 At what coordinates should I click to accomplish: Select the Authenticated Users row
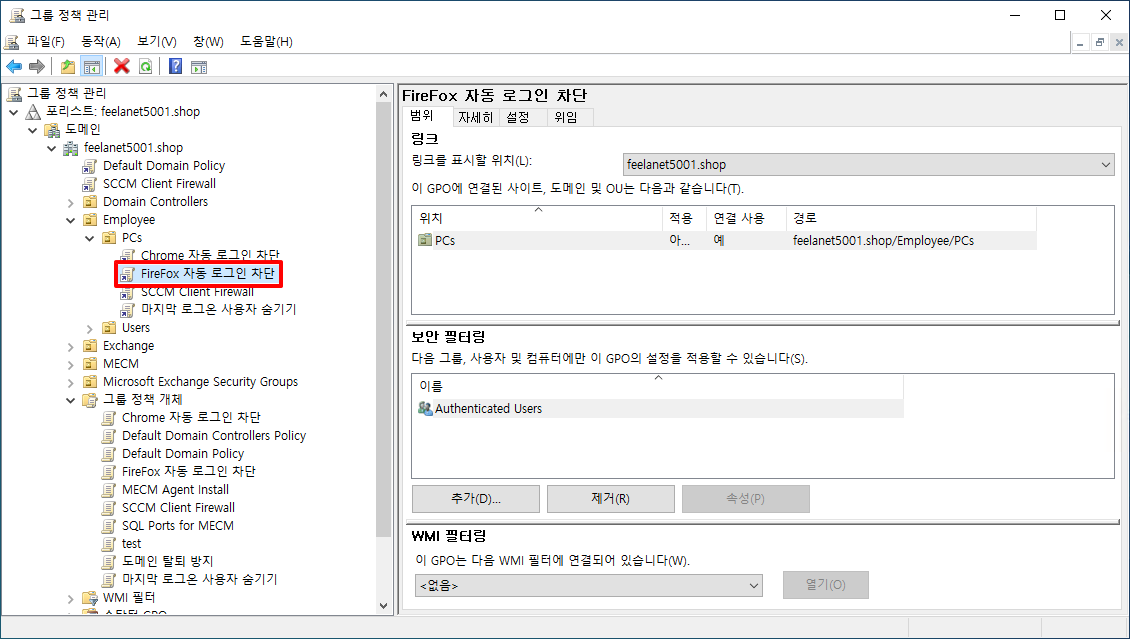point(657,408)
